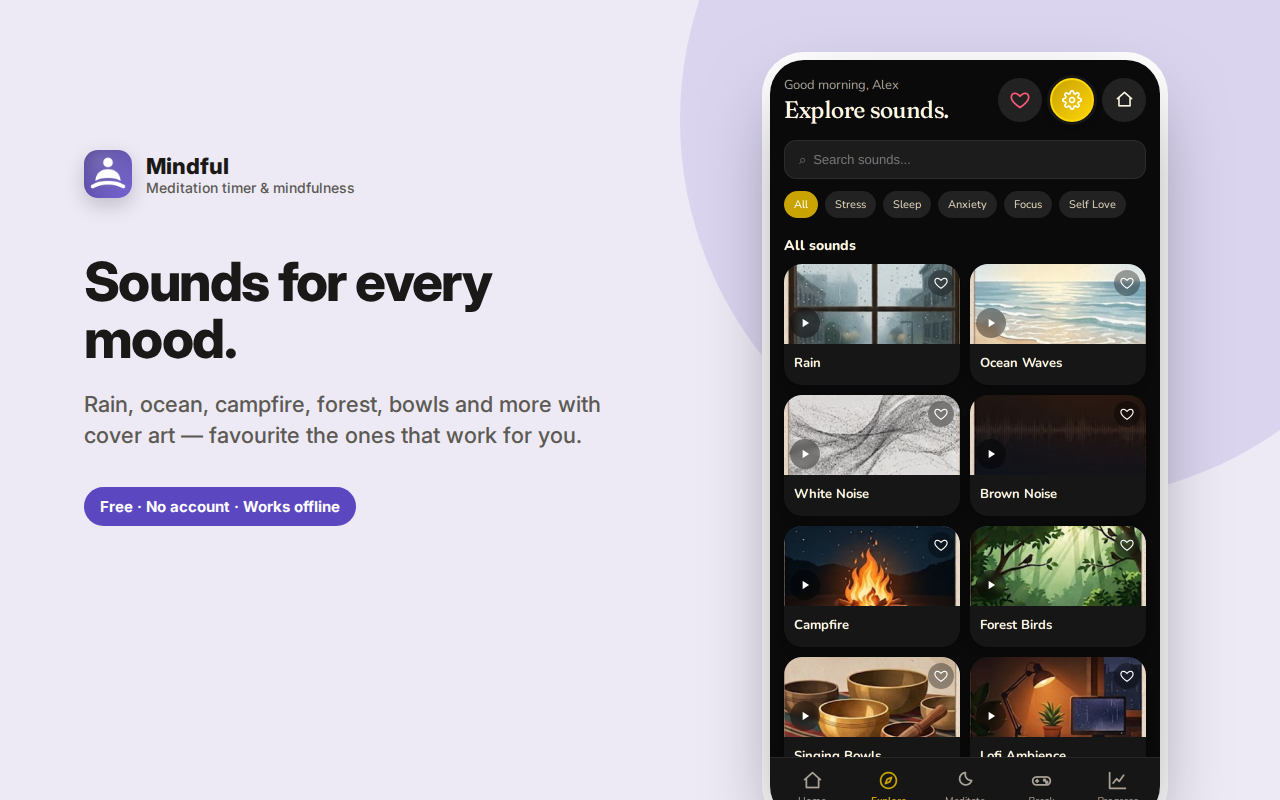Play the Singing Bowls sound
This screenshot has height=800, width=1280.
point(805,716)
